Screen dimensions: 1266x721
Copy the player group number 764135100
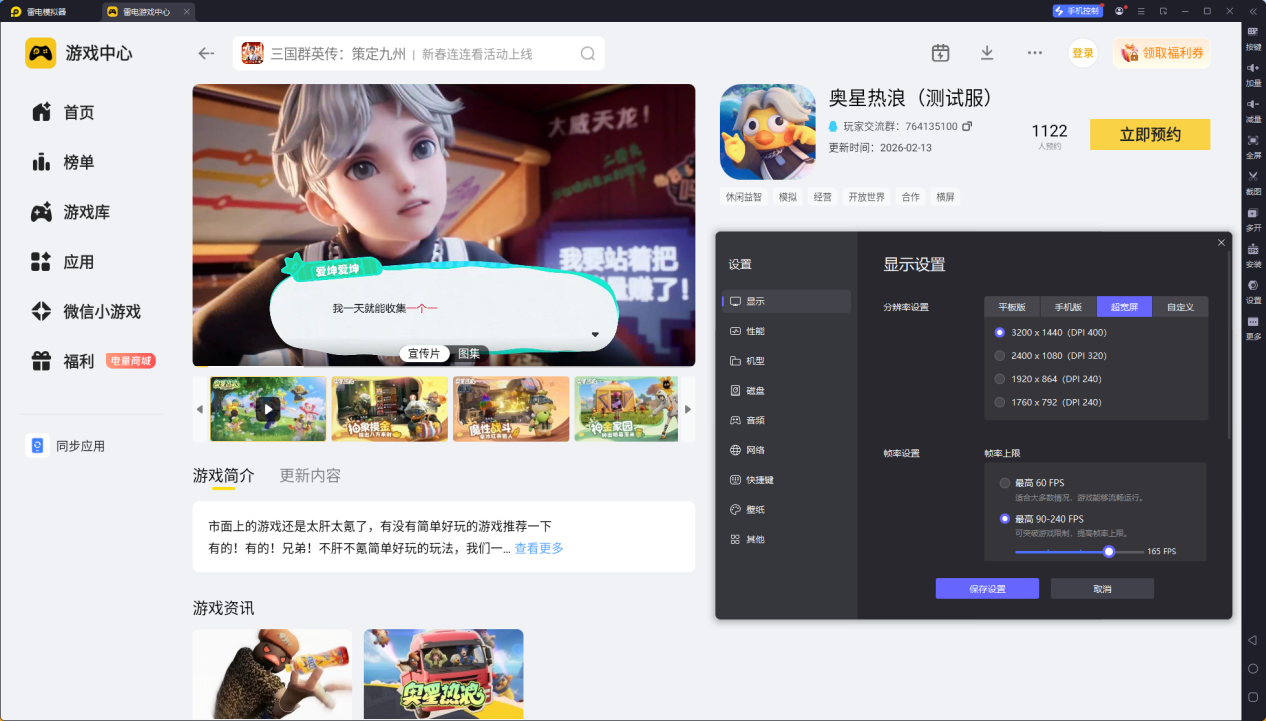click(967, 127)
